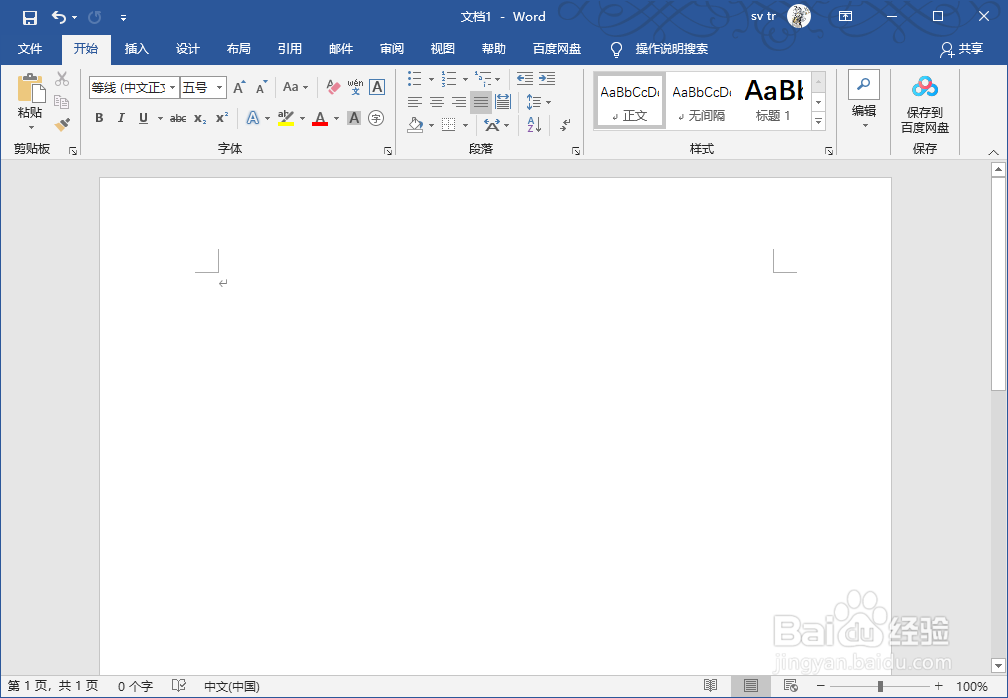The height and width of the screenshot is (698, 1008).
Task: Open the Font dialog launcher
Action: (x=388, y=151)
